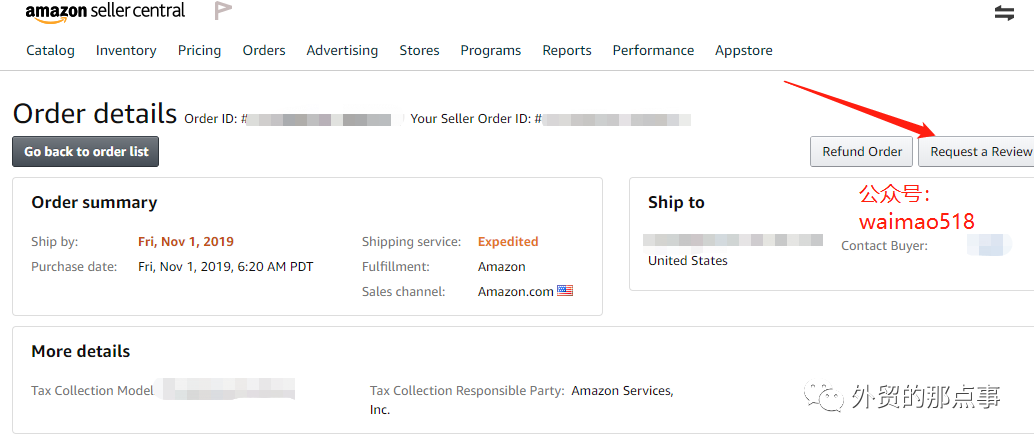The image size is (1034, 442).
Task: Click the Amazon Seller Central logo
Action: 105,12
